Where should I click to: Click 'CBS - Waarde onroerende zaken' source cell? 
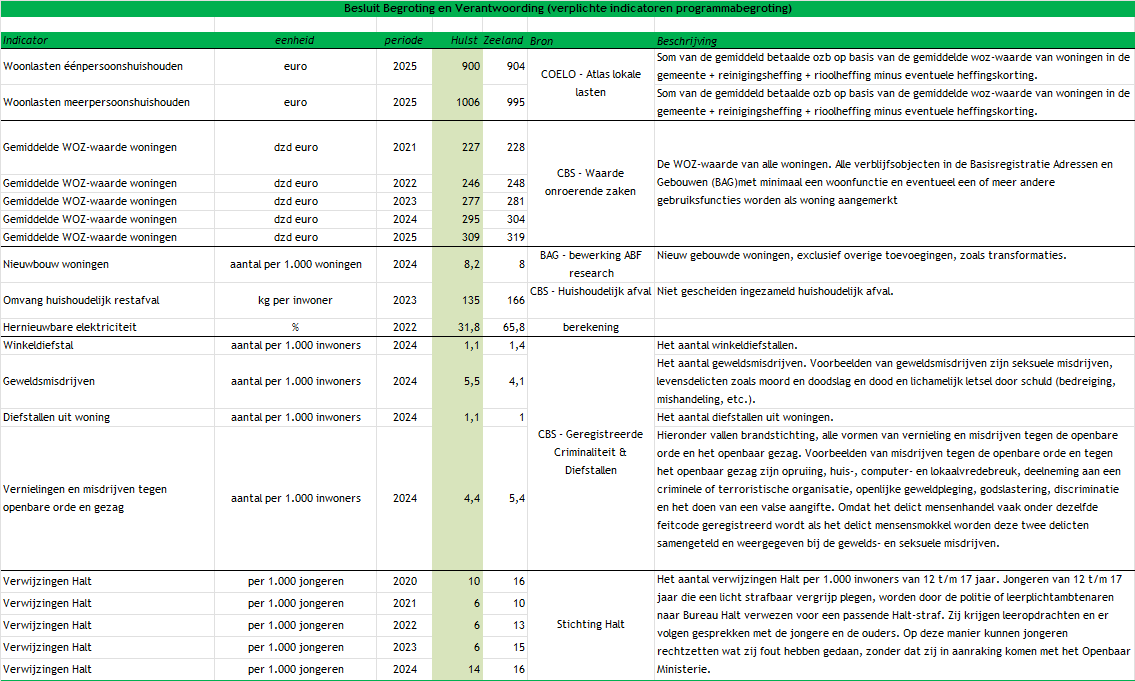[x=590, y=182]
